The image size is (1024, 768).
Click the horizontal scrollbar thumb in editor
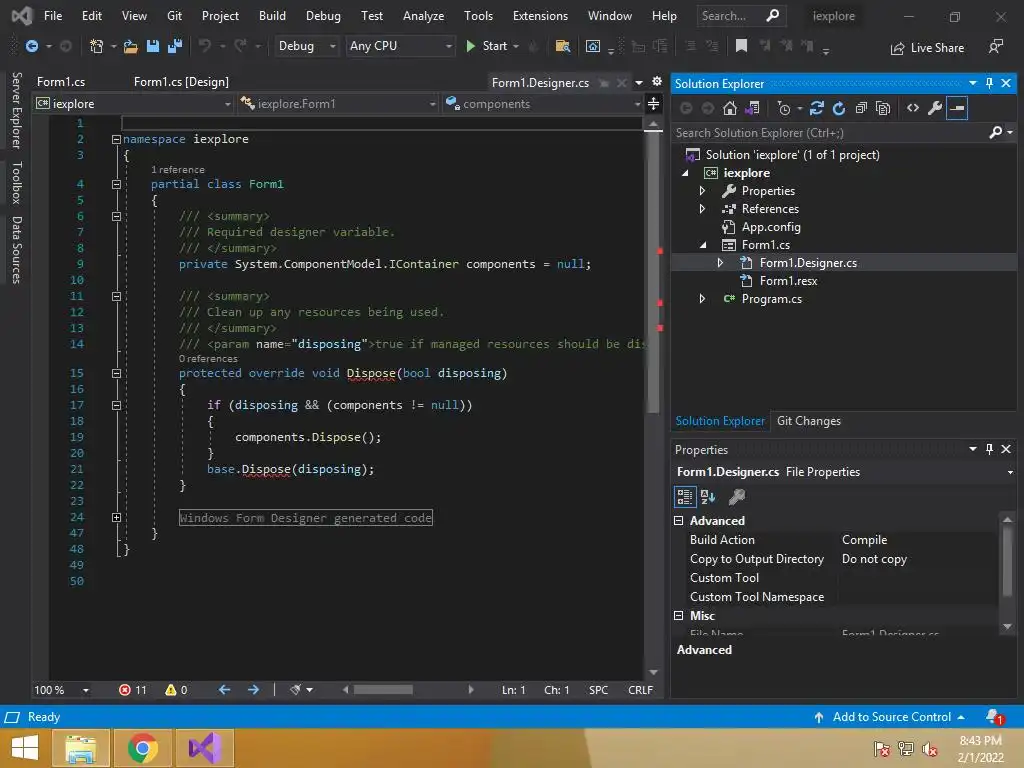coord(383,690)
